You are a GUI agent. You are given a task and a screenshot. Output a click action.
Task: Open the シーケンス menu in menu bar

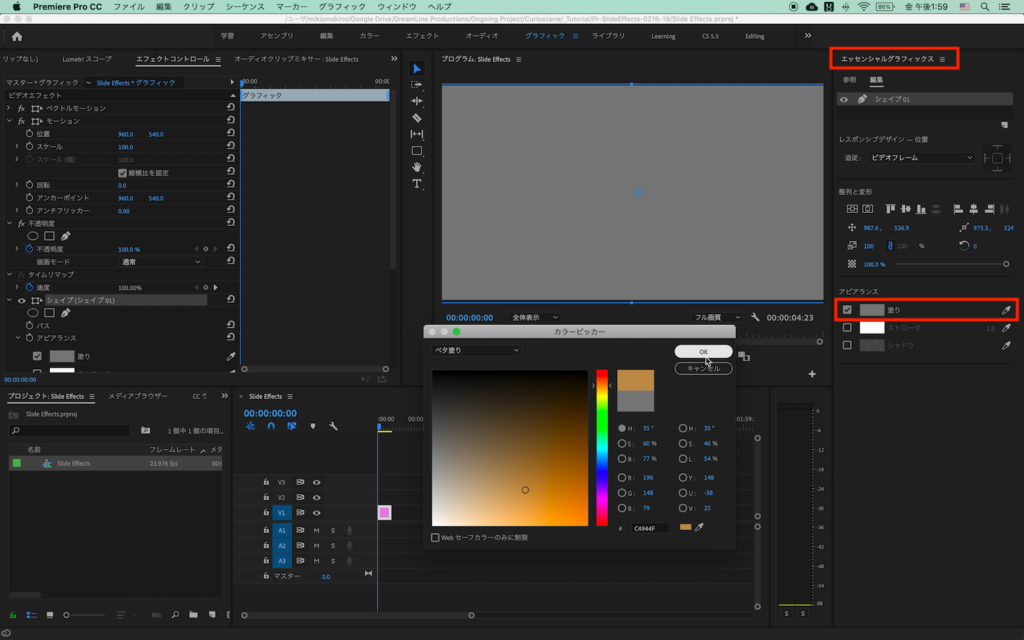coord(245,7)
